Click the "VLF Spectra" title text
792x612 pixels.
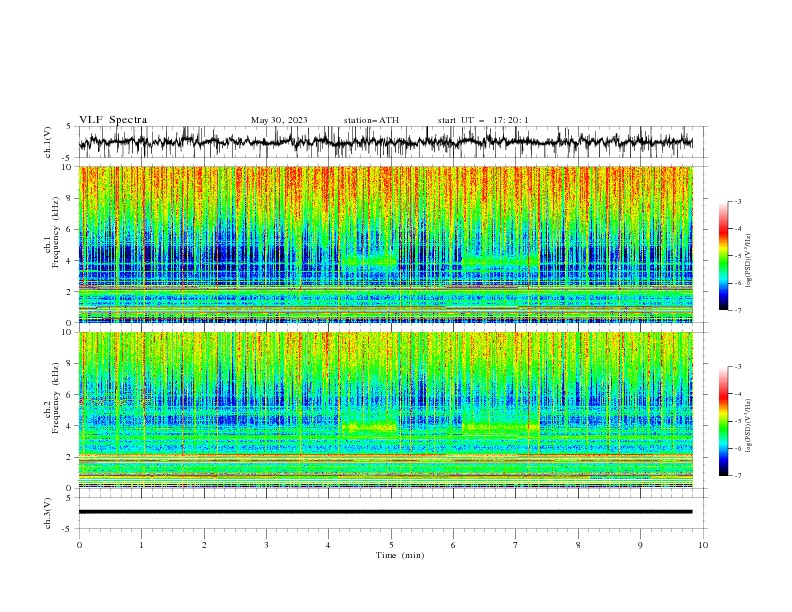tap(113, 120)
